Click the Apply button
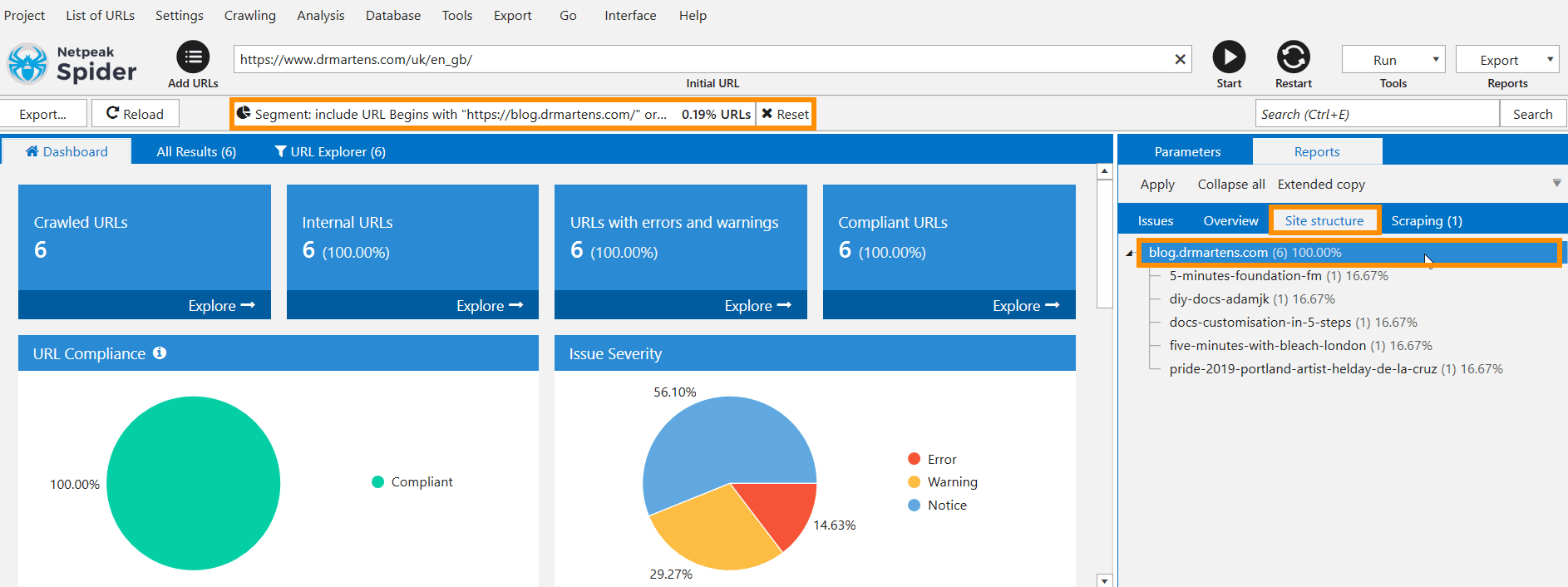 1157,184
